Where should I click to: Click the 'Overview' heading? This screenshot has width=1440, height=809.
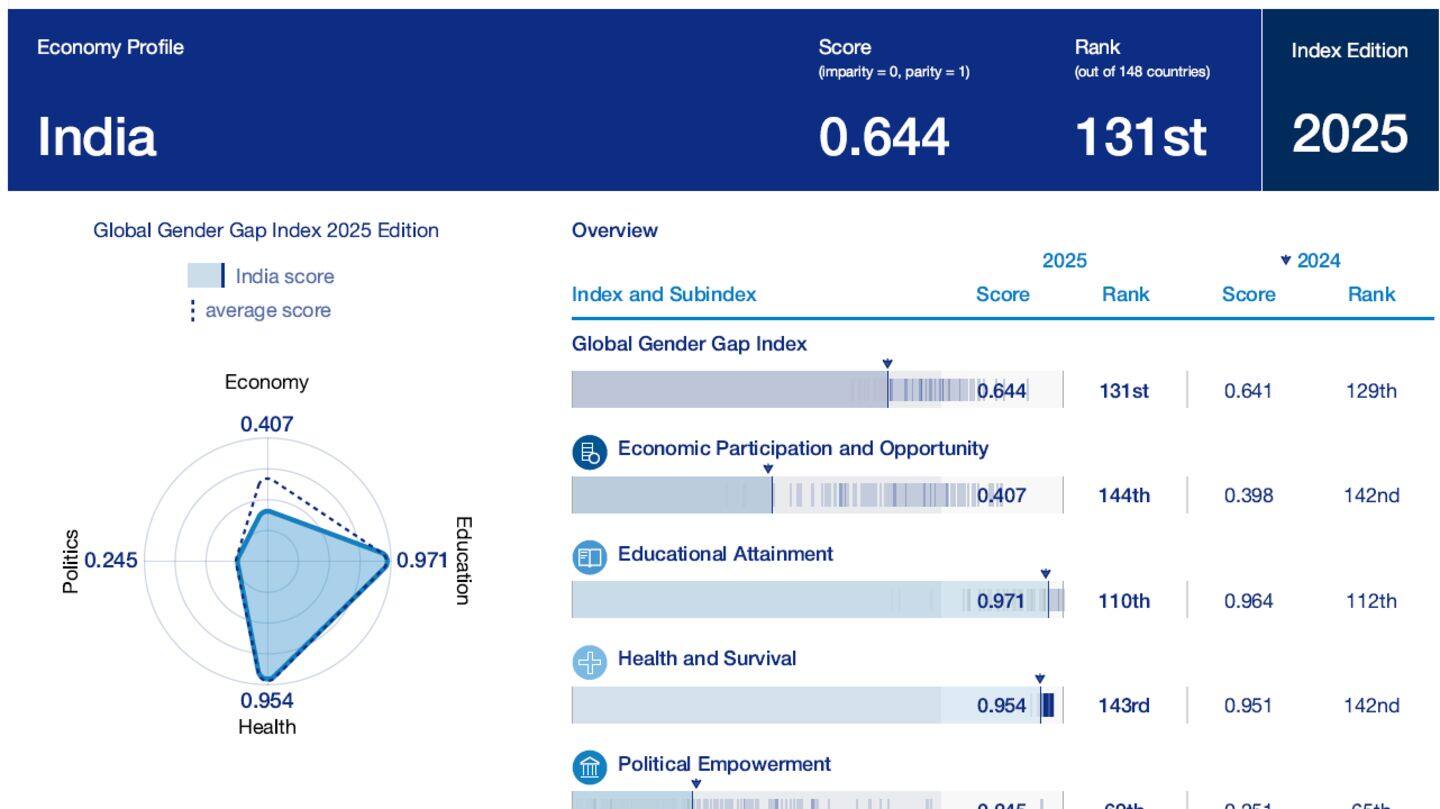point(615,230)
